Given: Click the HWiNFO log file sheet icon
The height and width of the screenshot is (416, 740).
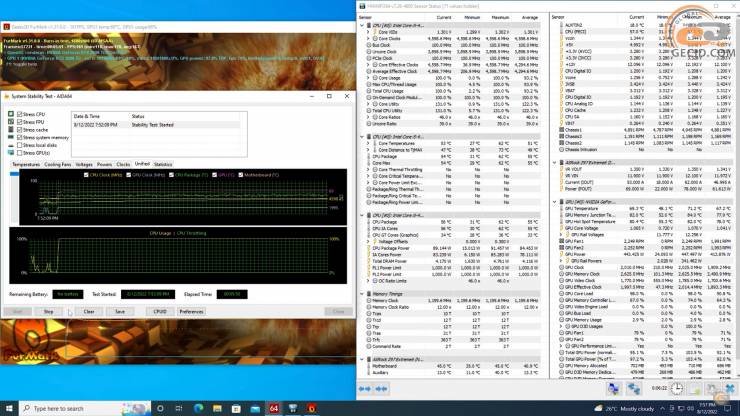Looking at the screenshot, I should coord(695,389).
